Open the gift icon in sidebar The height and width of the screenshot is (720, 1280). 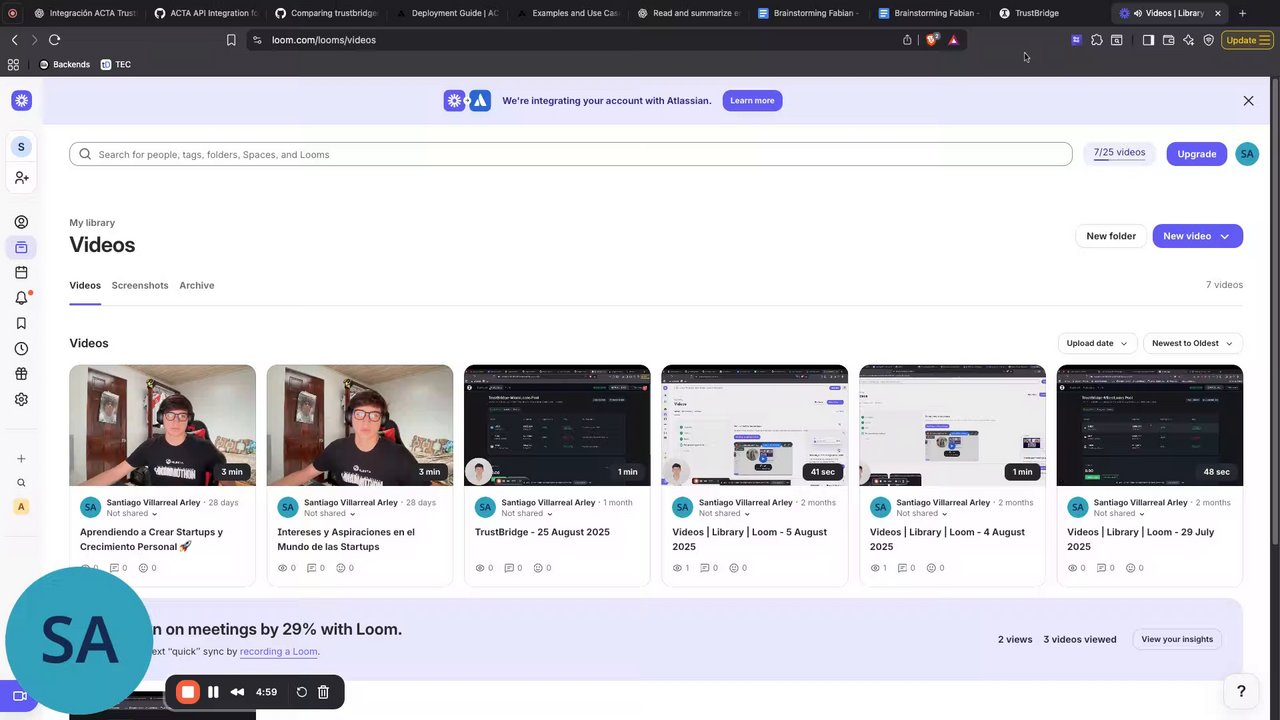tap(21, 374)
